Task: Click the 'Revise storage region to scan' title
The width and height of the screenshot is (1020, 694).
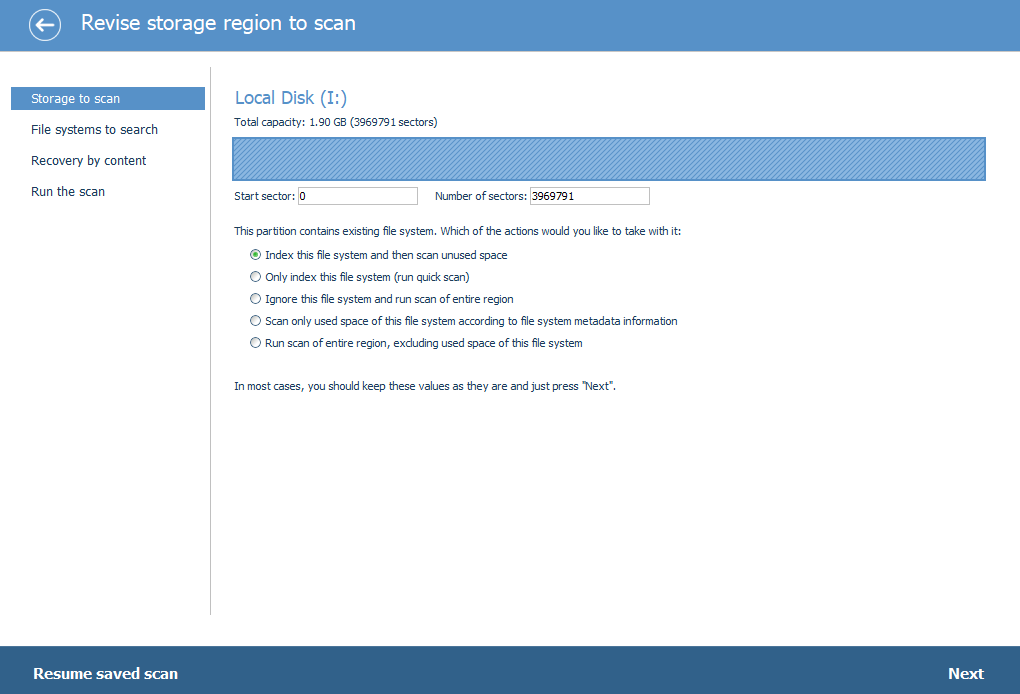Action: (218, 23)
